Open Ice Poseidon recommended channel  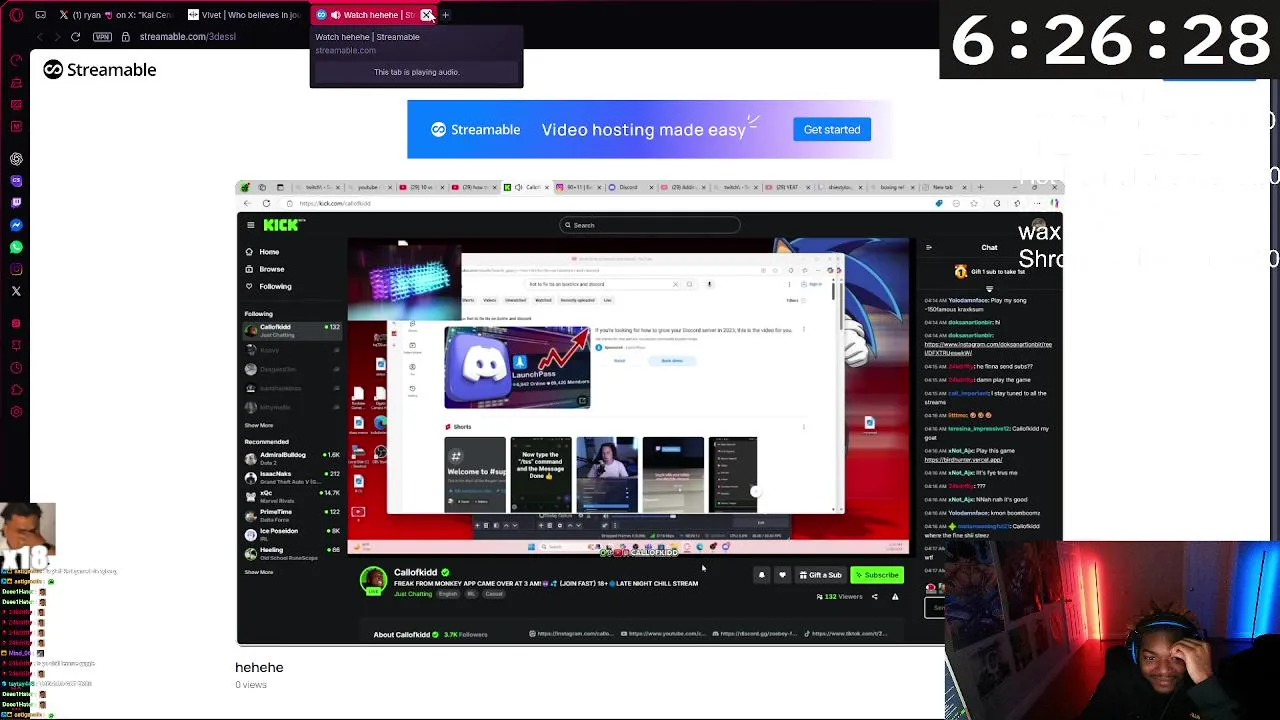[x=293, y=534]
